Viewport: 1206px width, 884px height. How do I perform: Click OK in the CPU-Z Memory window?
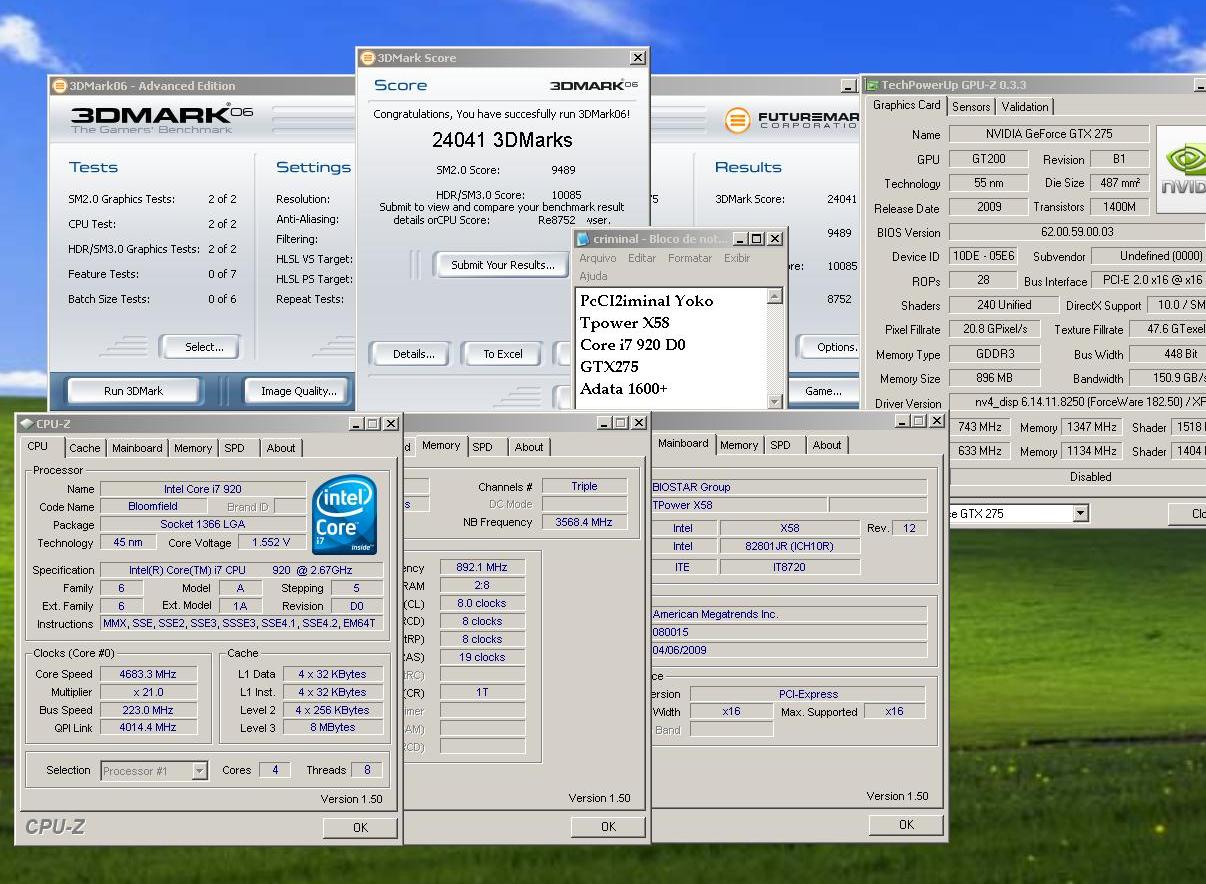(x=608, y=826)
